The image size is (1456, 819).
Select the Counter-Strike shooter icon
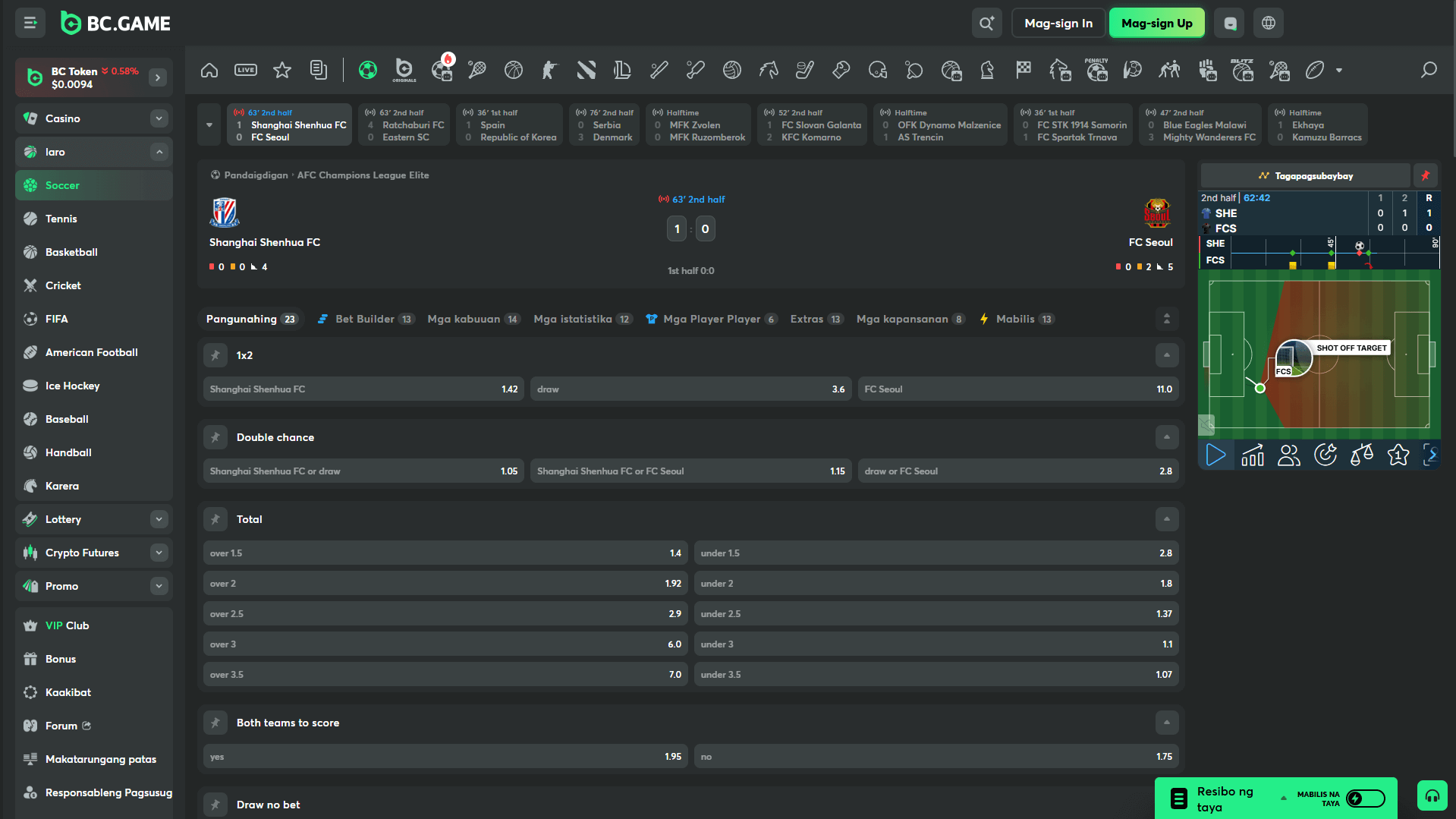[x=550, y=71]
